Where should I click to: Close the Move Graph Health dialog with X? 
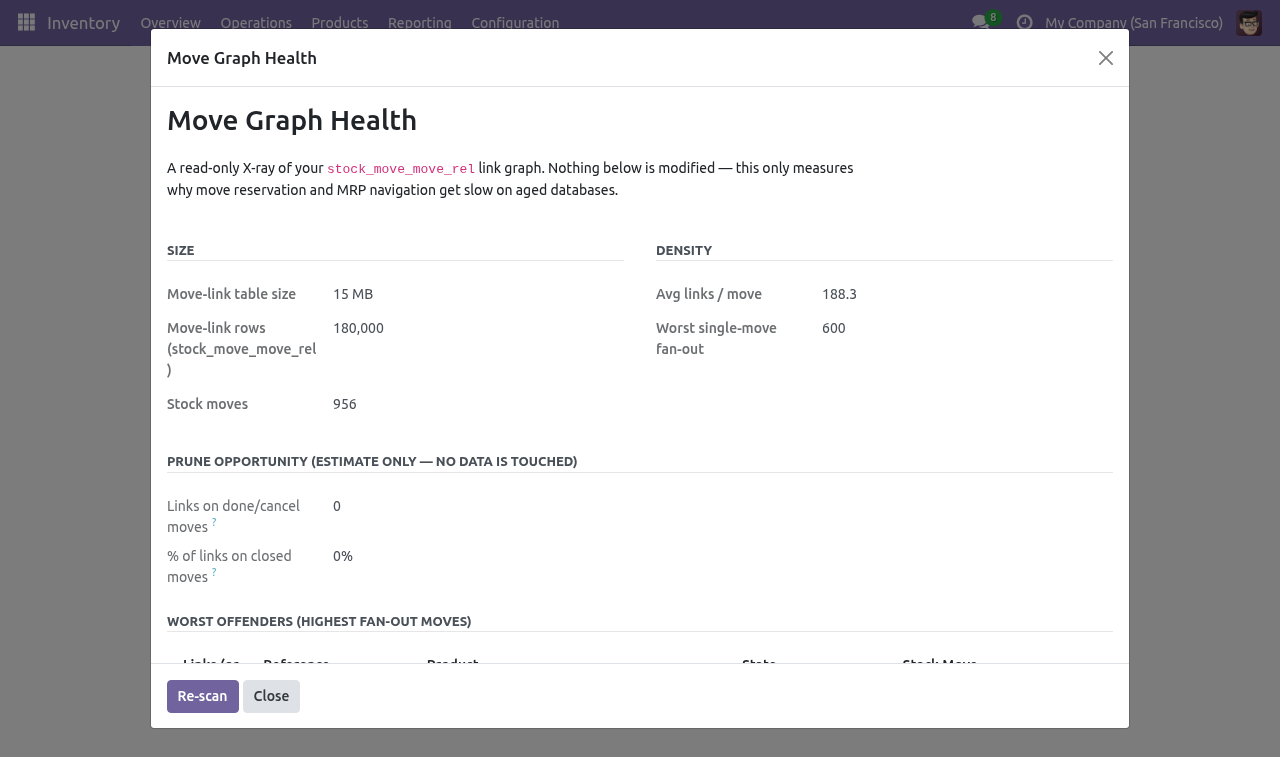click(x=1106, y=58)
